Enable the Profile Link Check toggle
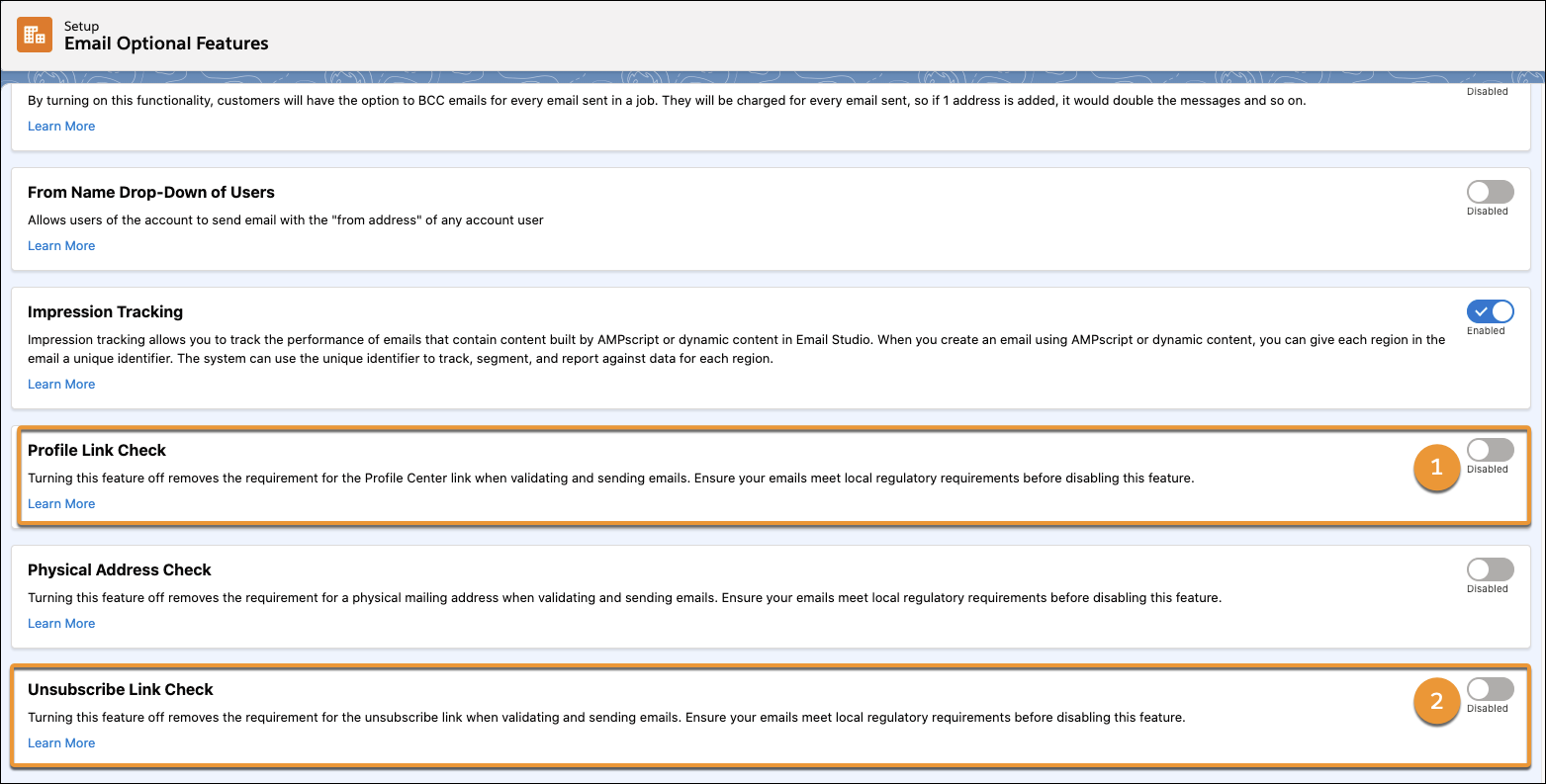 tap(1490, 450)
